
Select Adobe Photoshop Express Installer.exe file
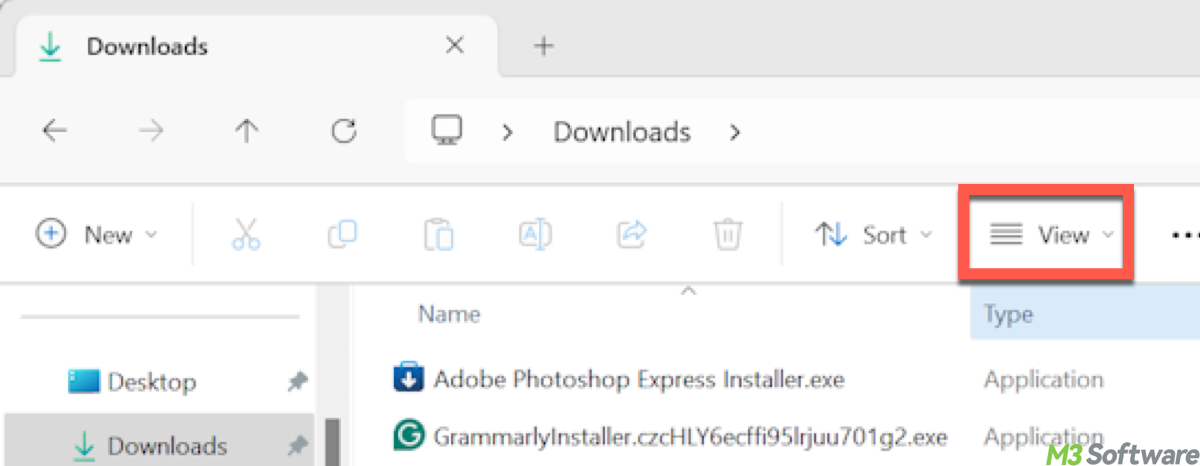639,380
